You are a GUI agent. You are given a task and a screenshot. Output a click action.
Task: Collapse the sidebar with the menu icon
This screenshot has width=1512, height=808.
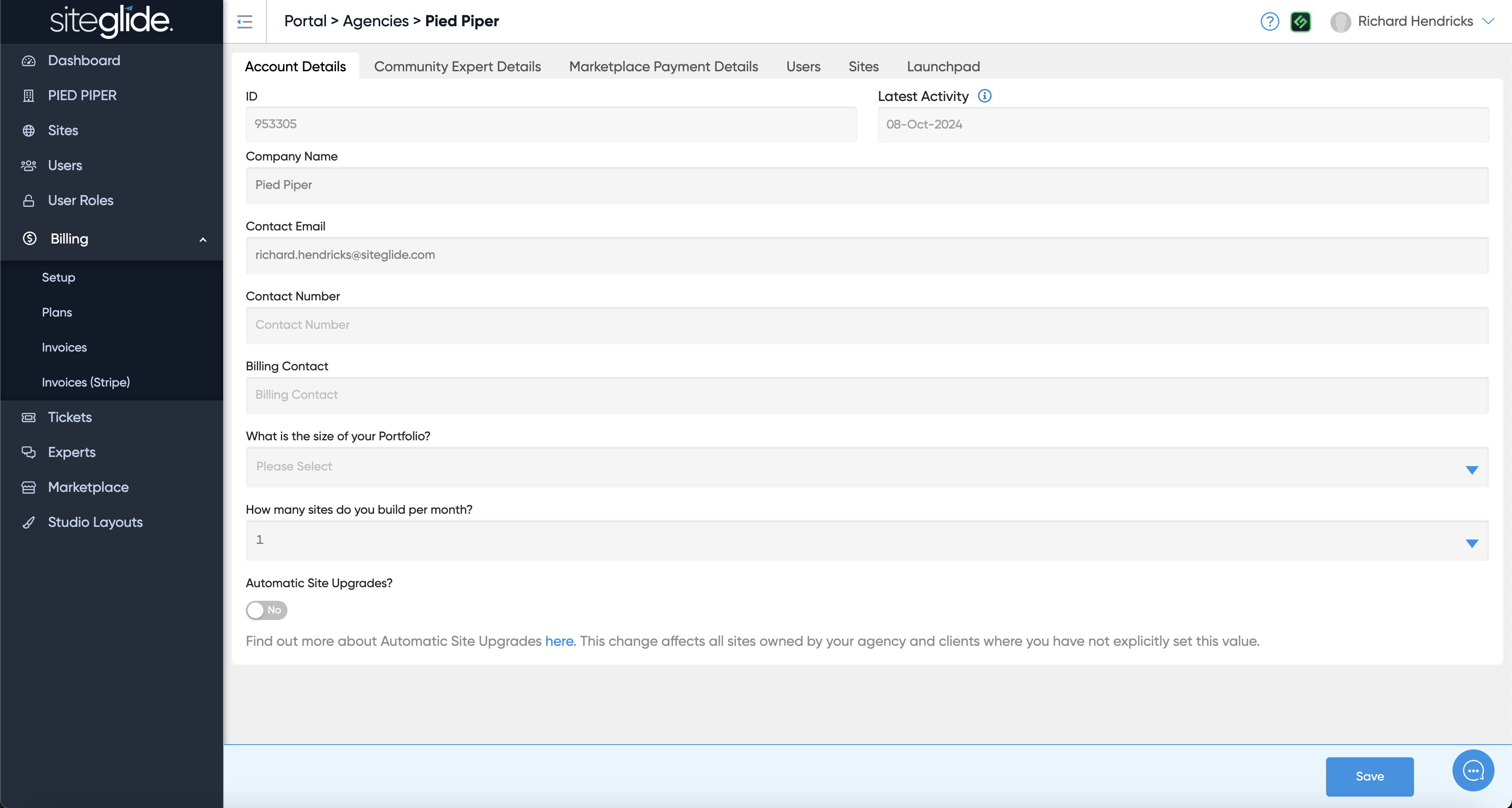coord(245,22)
